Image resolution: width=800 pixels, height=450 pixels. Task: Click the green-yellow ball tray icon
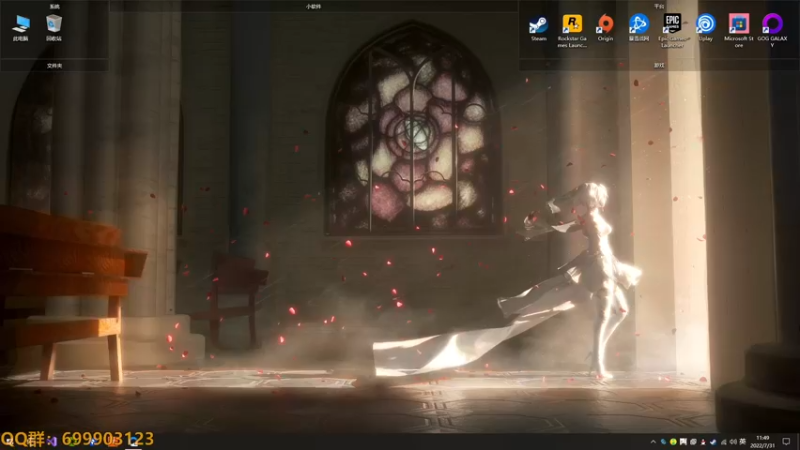click(x=673, y=442)
